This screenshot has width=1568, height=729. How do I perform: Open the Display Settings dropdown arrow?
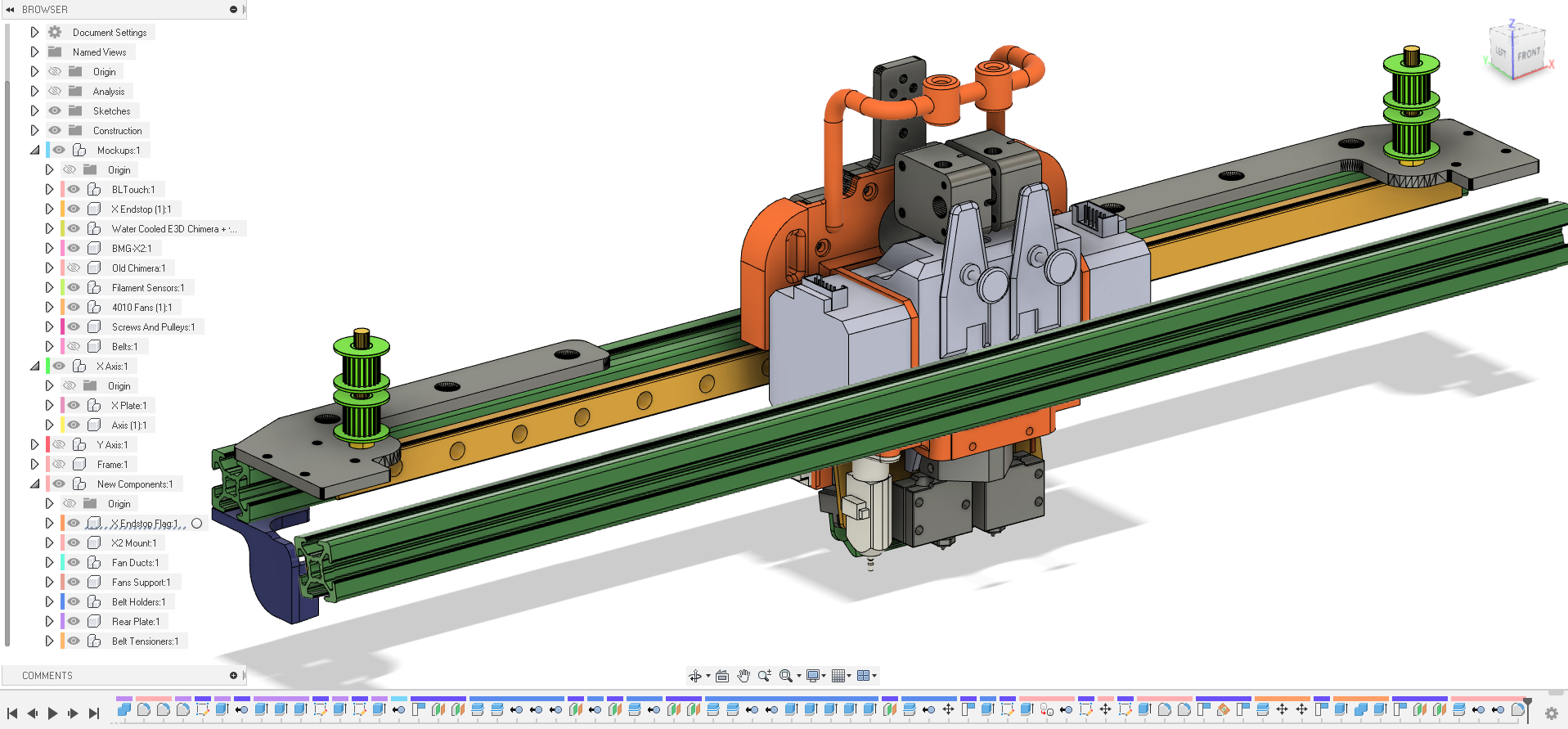pos(824,676)
